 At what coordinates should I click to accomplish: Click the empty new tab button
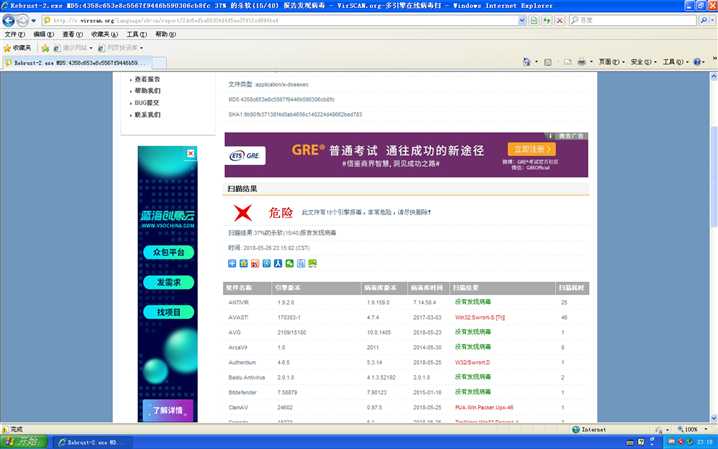point(159,63)
